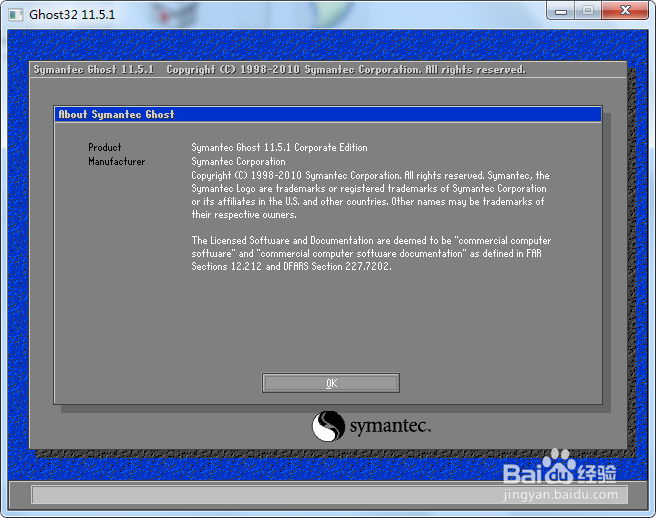The width and height of the screenshot is (656, 518).
Task: Click the 'About Symantec Ghost' dialog title bar
Action: (x=328, y=114)
